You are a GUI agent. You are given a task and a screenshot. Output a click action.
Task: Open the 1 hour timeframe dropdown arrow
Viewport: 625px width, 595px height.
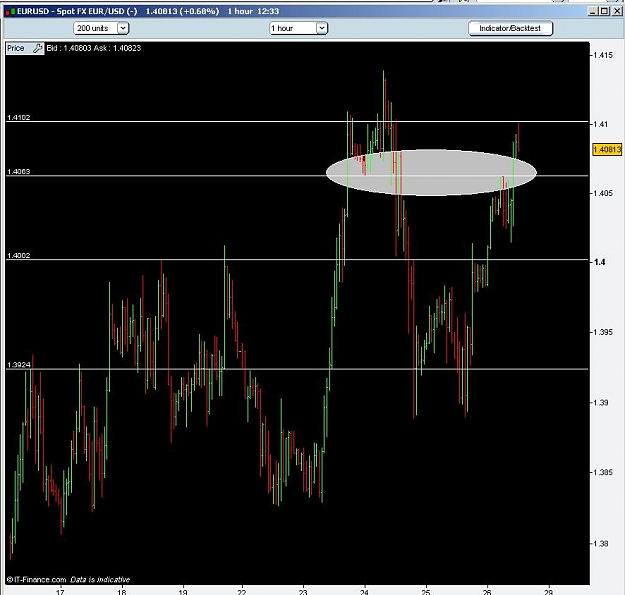322,28
